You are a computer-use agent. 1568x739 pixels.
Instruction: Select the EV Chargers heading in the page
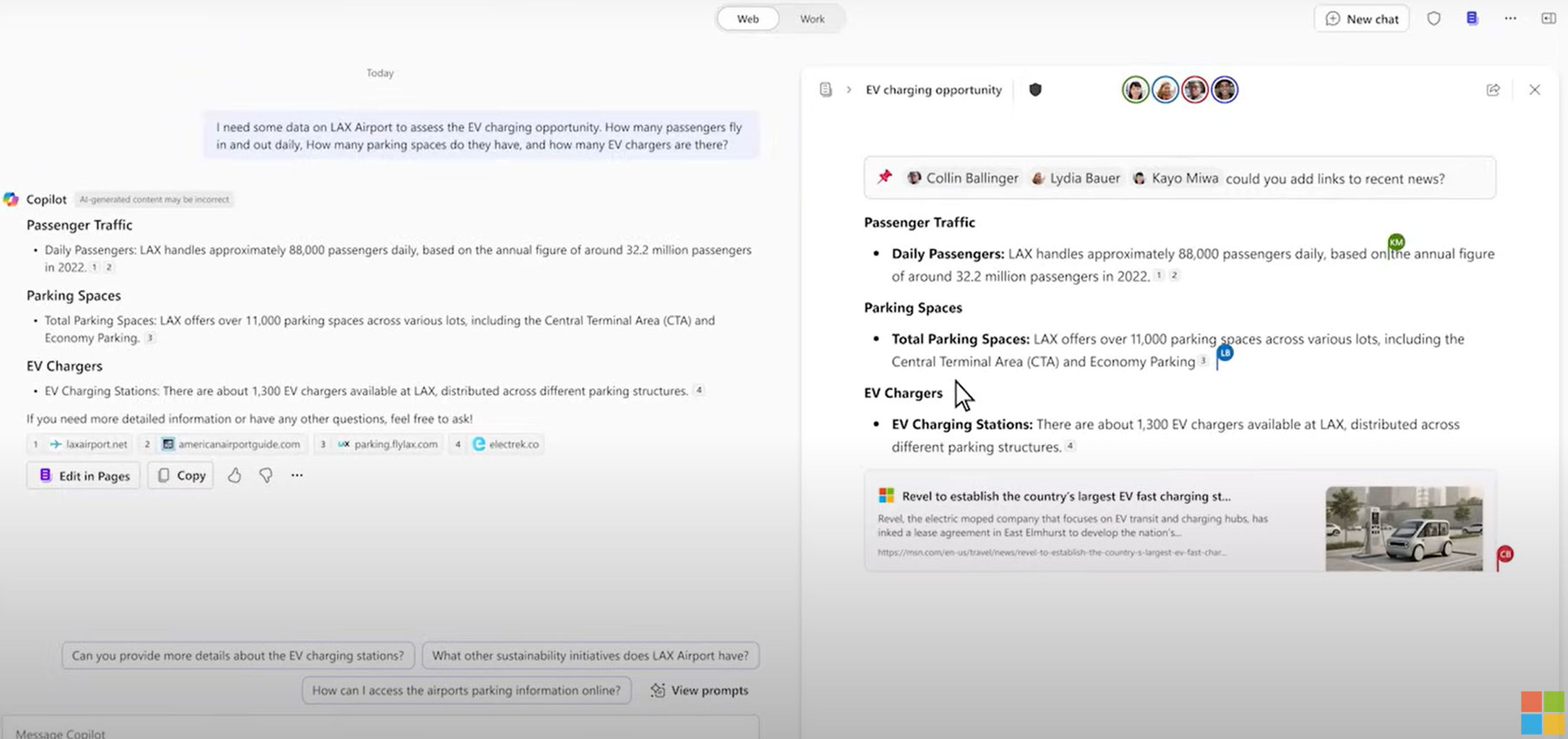coord(903,393)
